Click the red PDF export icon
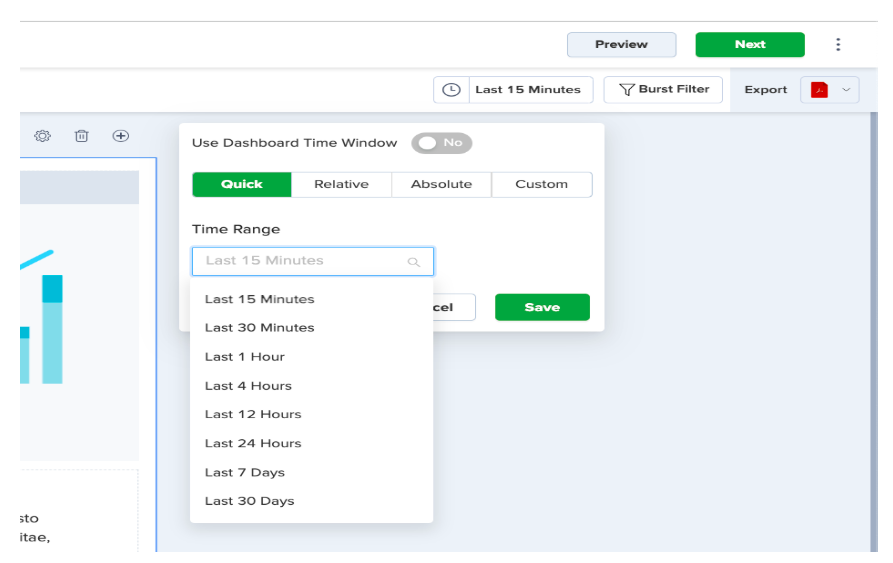This screenshot has width=893, height=563. click(x=819, y=90)
